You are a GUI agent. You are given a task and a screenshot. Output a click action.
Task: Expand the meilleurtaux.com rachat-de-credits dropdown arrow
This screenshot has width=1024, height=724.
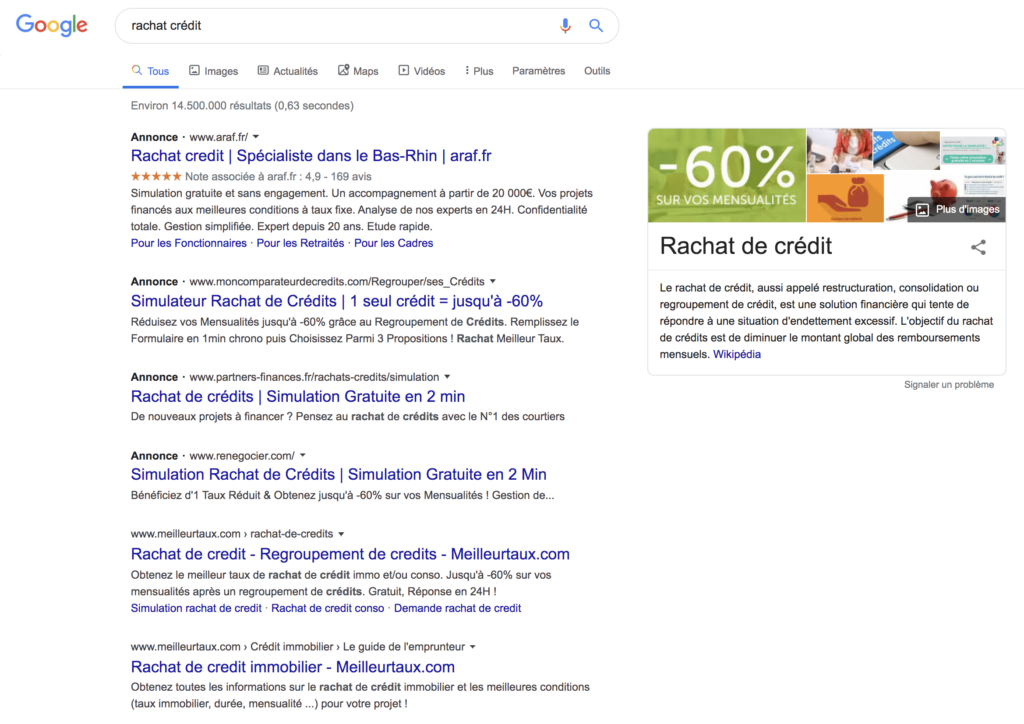pos(341,534)
